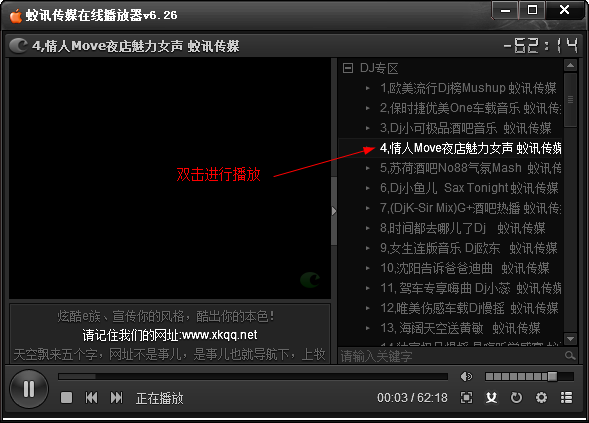
Task: Adjust the volume slider handle
Action: (x=552, y=376)
